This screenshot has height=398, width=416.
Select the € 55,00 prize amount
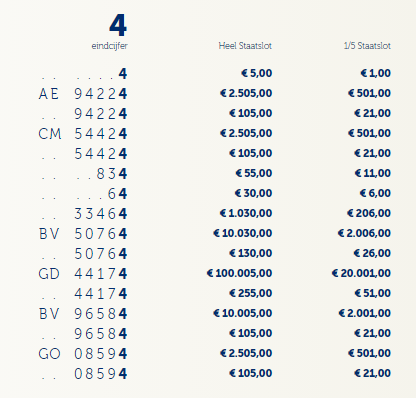254,173
